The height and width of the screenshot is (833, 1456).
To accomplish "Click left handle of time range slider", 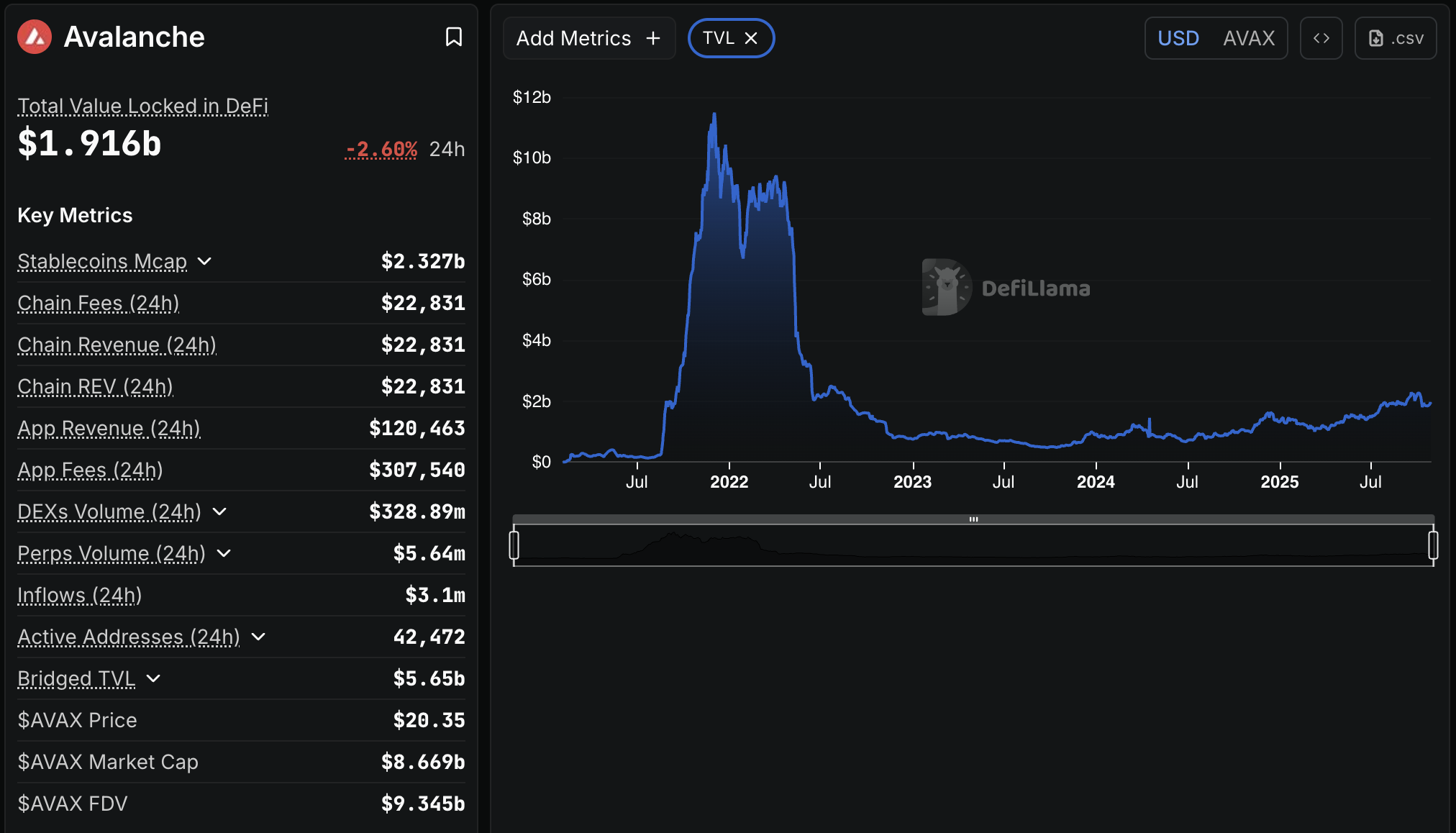I will click(x=514, y=545).
